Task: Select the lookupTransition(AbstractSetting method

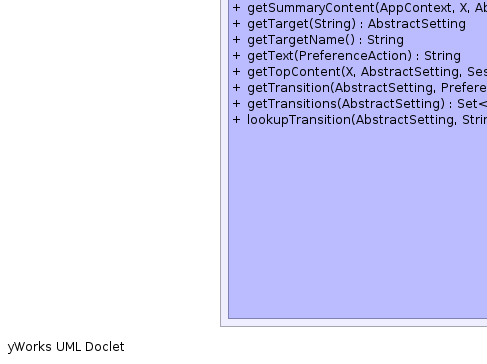Action: [367, 120]
